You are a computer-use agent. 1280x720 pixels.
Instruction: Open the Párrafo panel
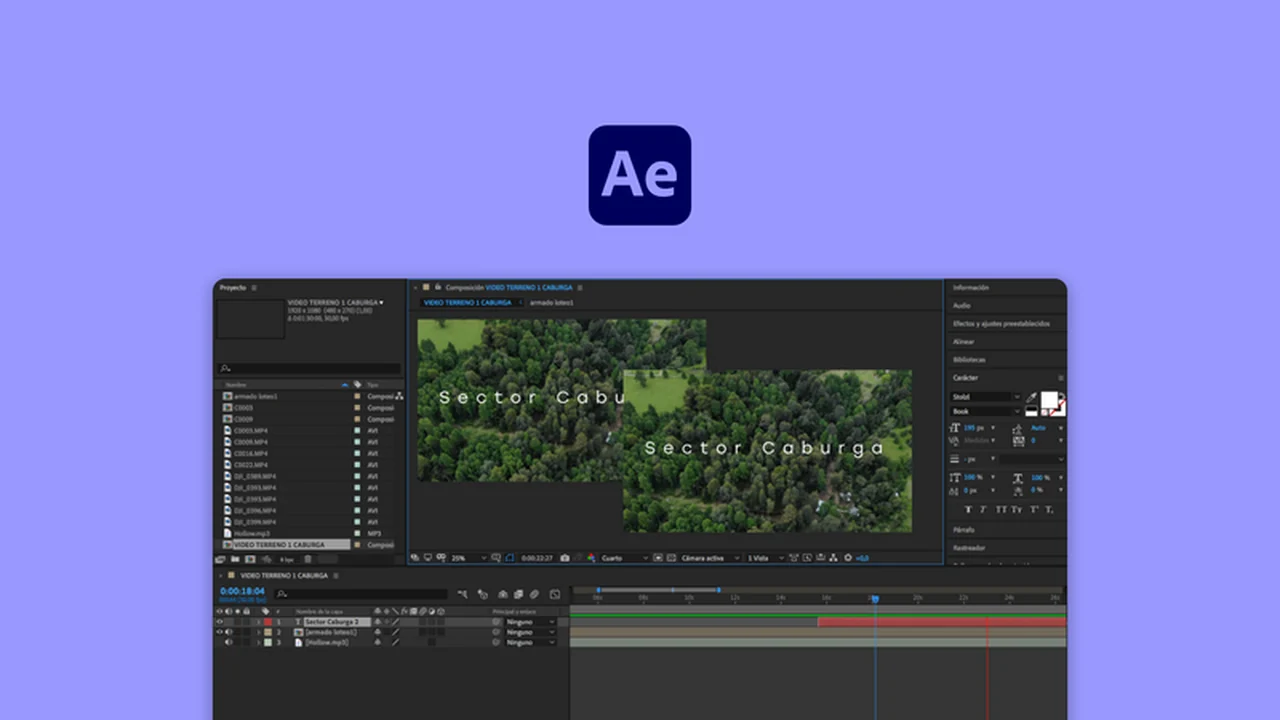click(963, 530)
